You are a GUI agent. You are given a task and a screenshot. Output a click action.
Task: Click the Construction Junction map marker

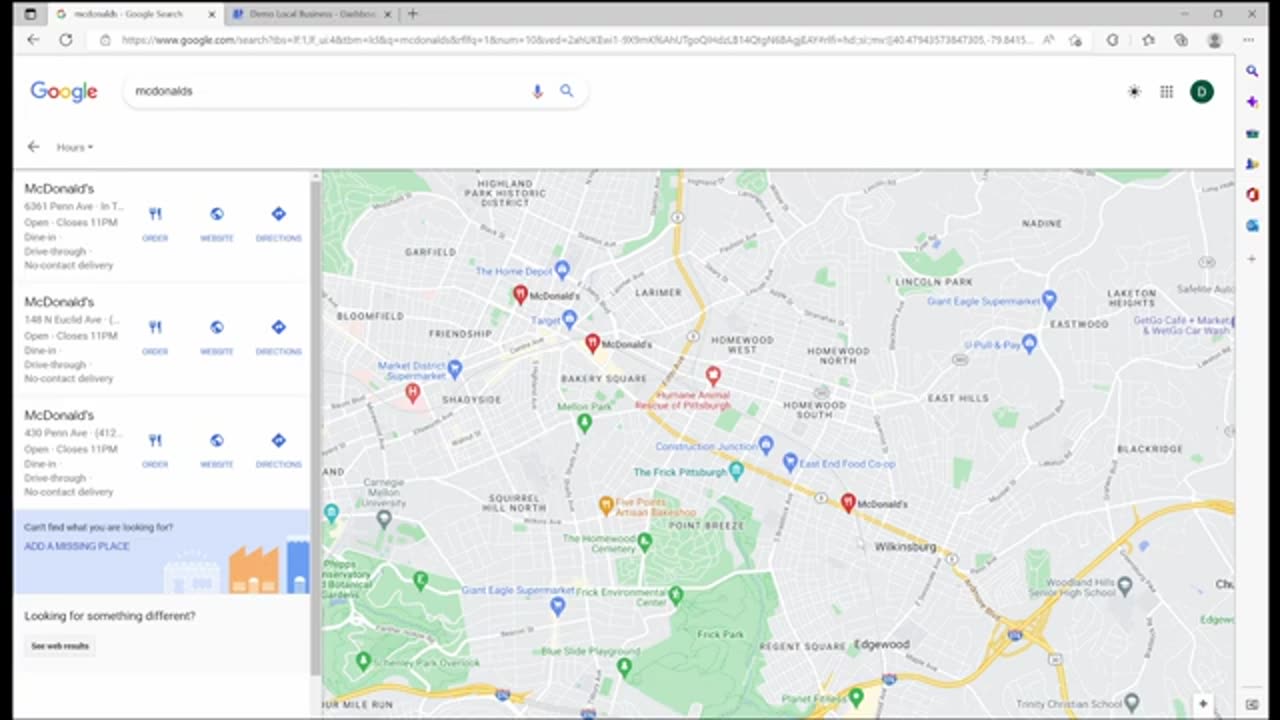pyautogui.click(x=766, y=444)
